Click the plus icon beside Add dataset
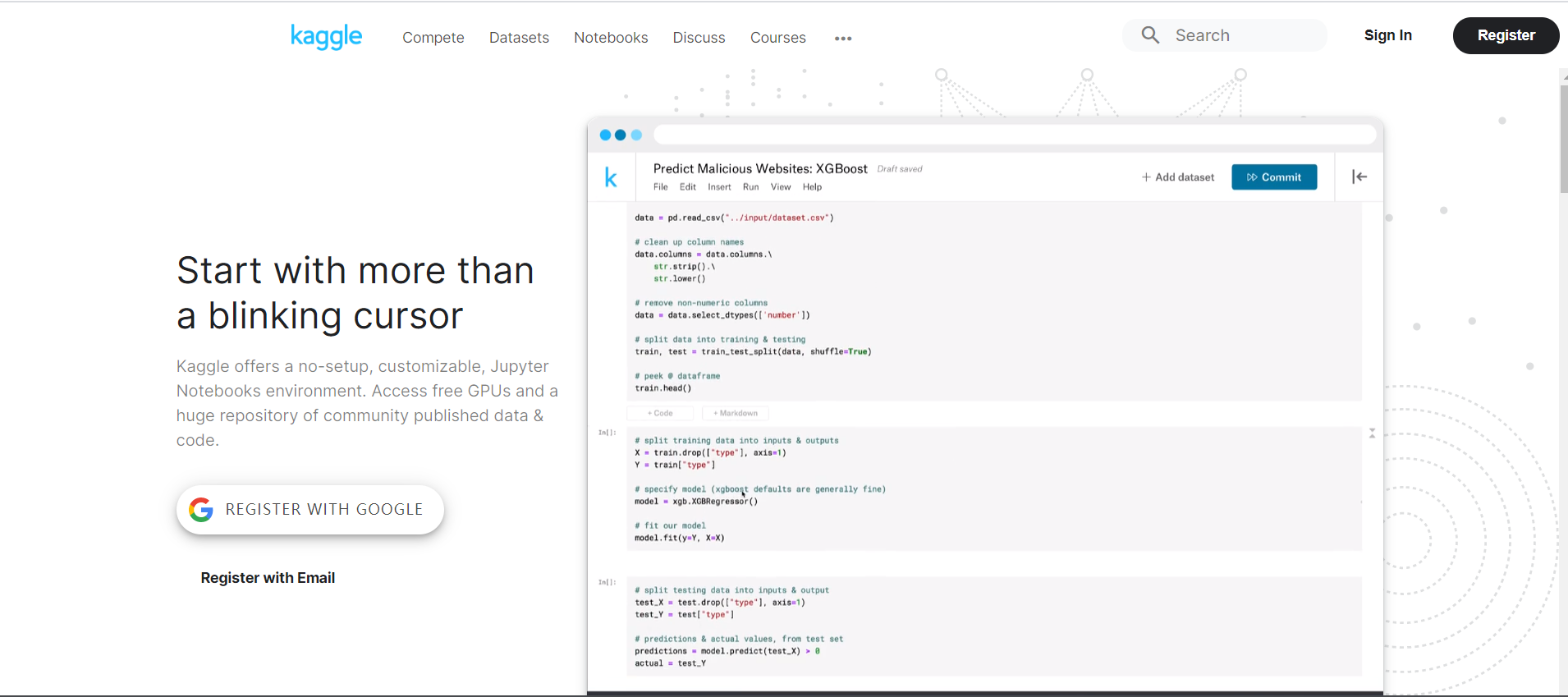Viewport: 1568px width, 697px height. [x=1146, y=177]
